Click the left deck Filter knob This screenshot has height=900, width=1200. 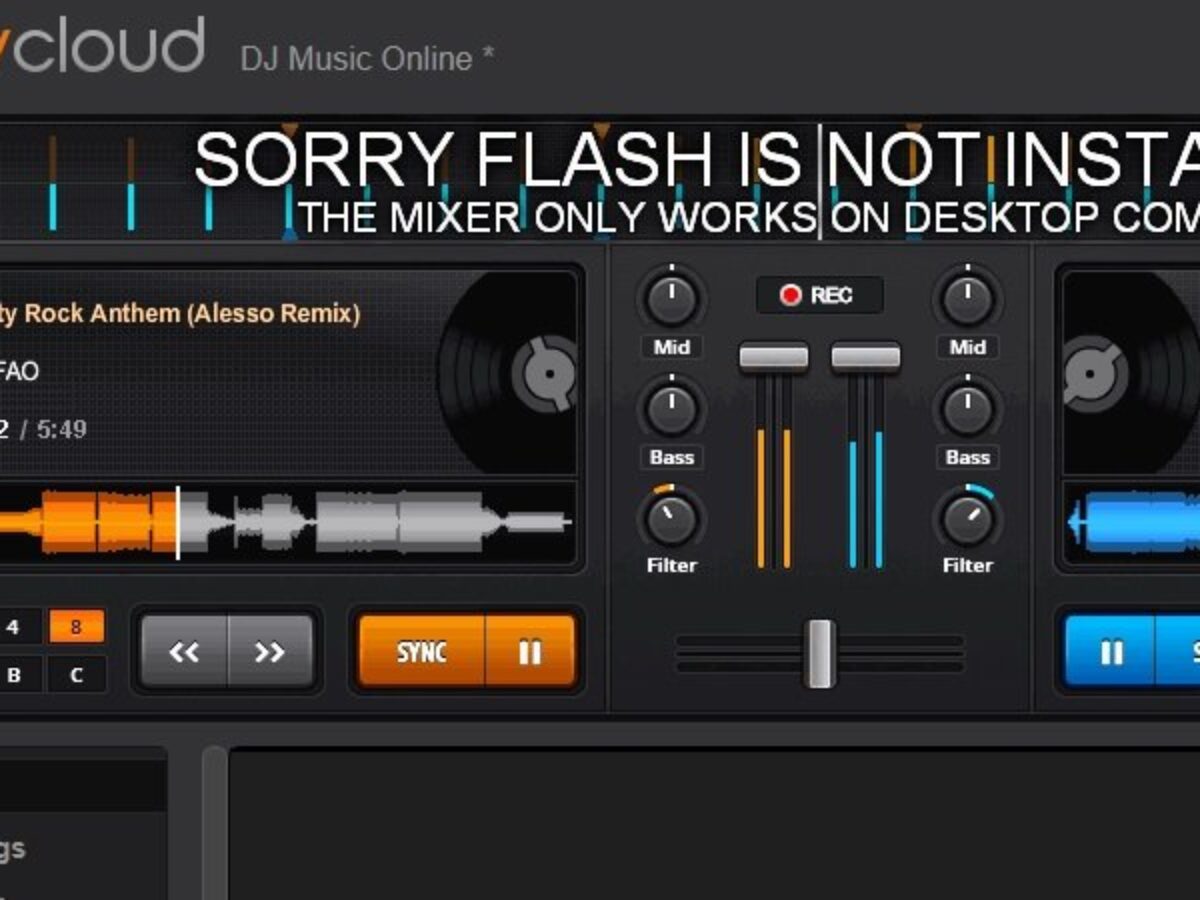coord(672,518)
